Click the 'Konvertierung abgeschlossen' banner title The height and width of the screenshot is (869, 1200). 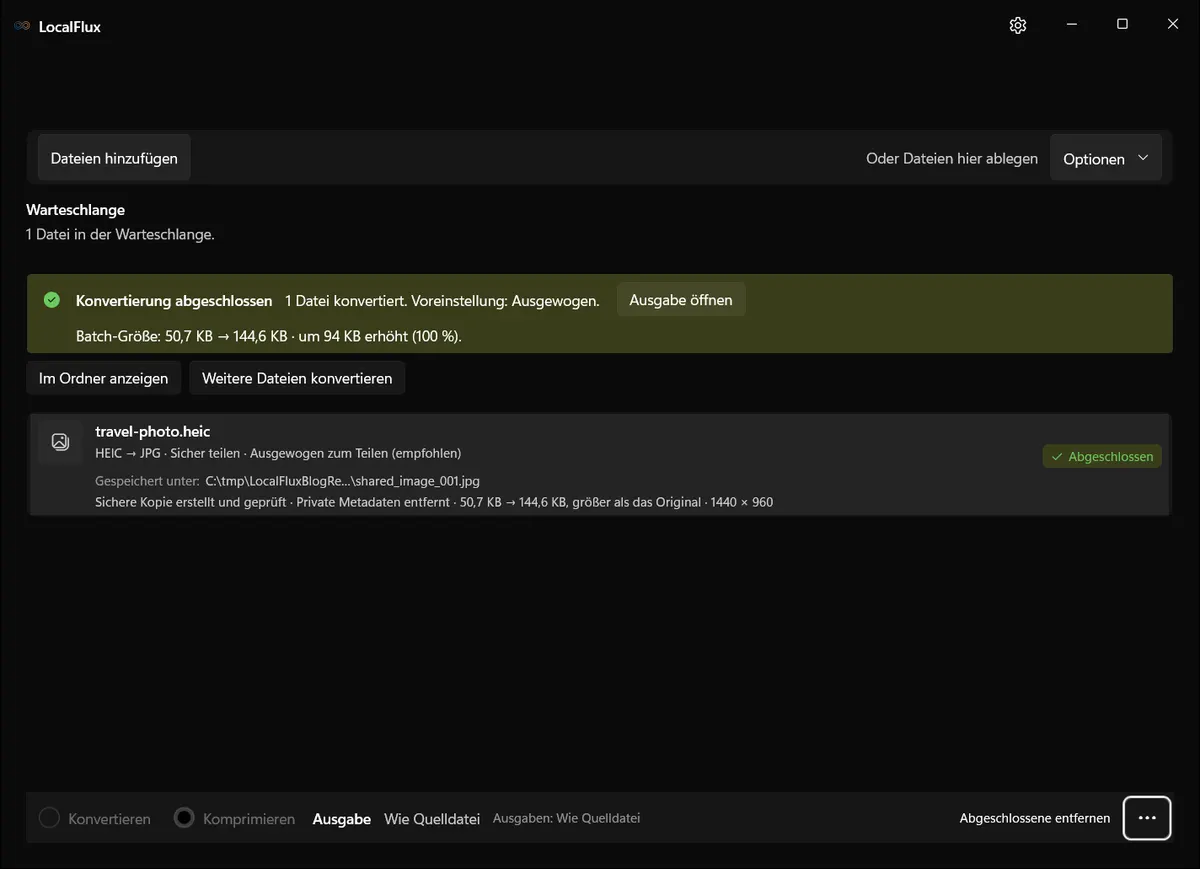coord(174,300)
